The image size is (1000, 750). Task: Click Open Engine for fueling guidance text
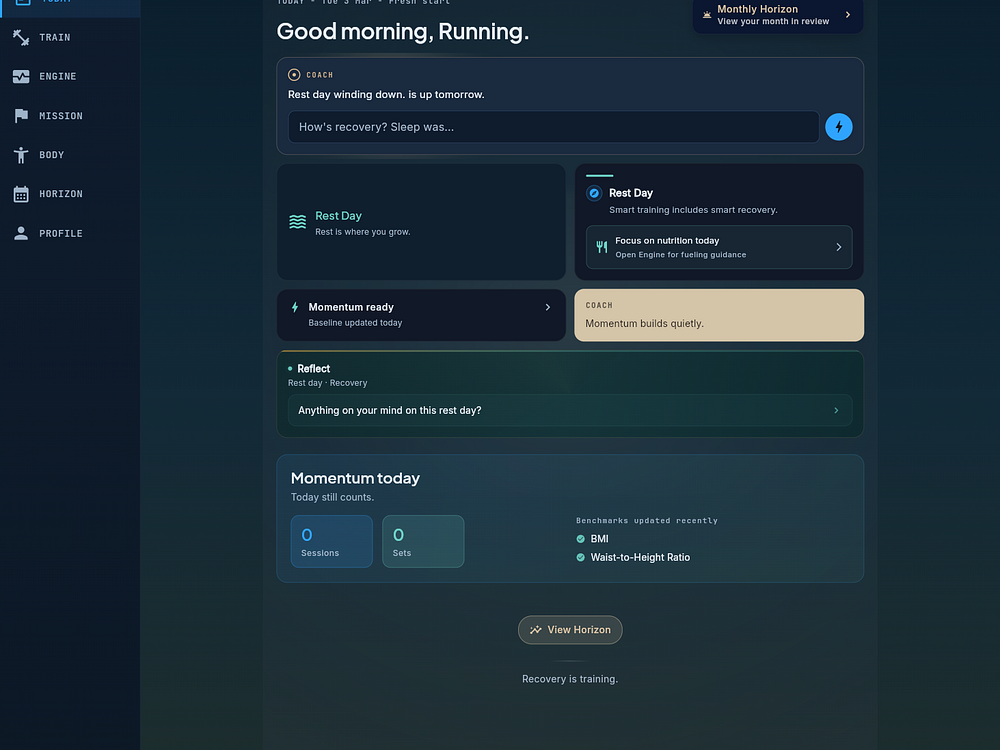(x=680, y=255)
